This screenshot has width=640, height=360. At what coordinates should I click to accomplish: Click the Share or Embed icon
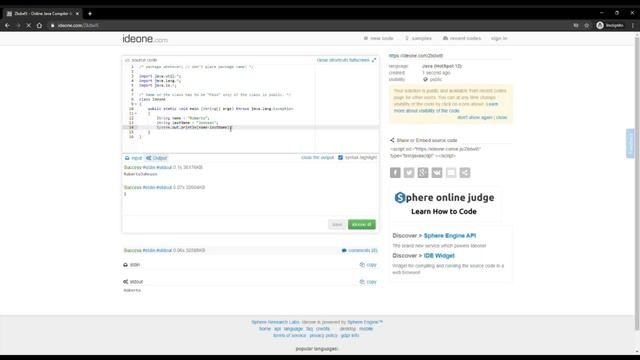(392, 140)
